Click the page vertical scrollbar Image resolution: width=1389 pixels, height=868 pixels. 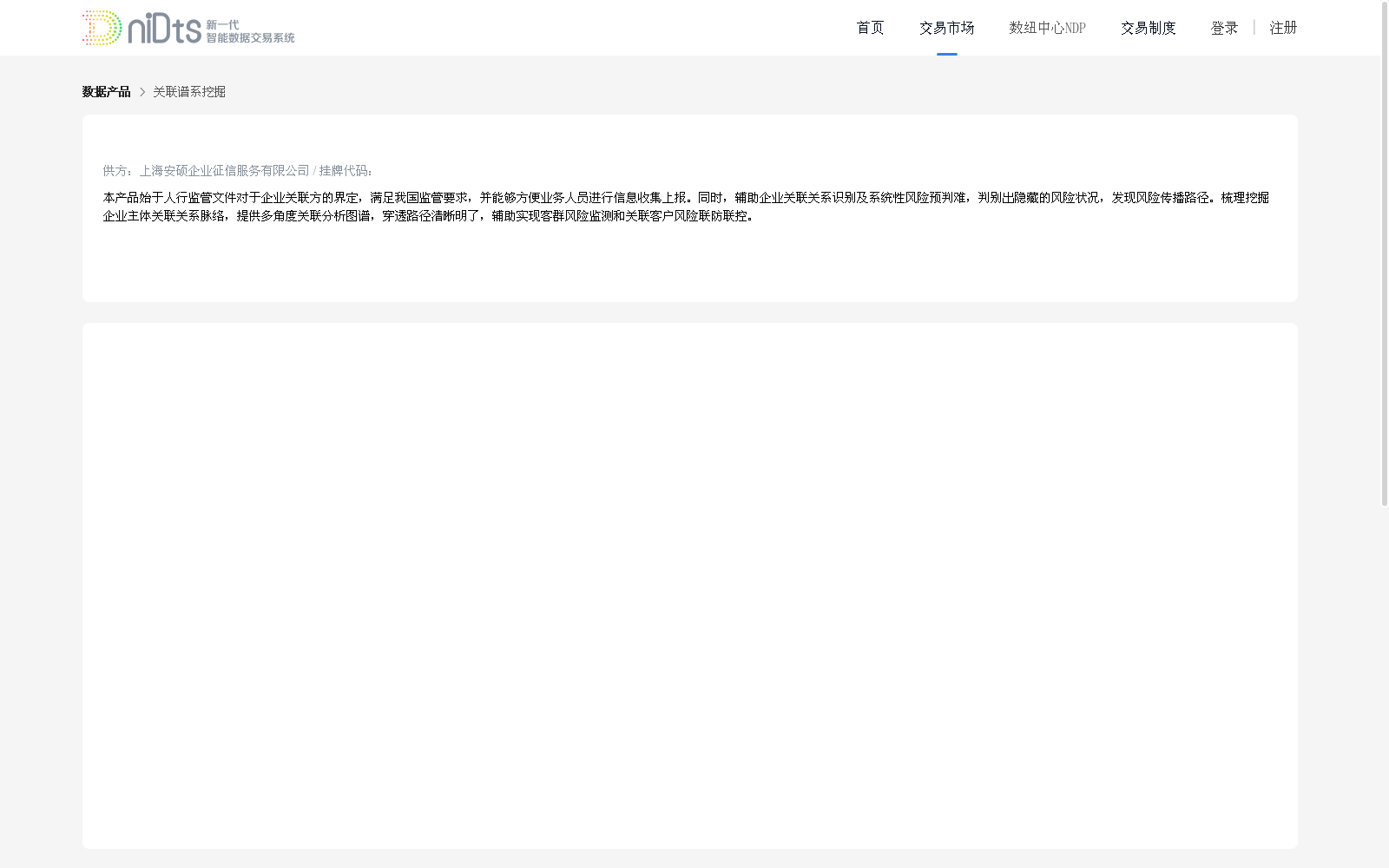click(x=1385, y=253)
